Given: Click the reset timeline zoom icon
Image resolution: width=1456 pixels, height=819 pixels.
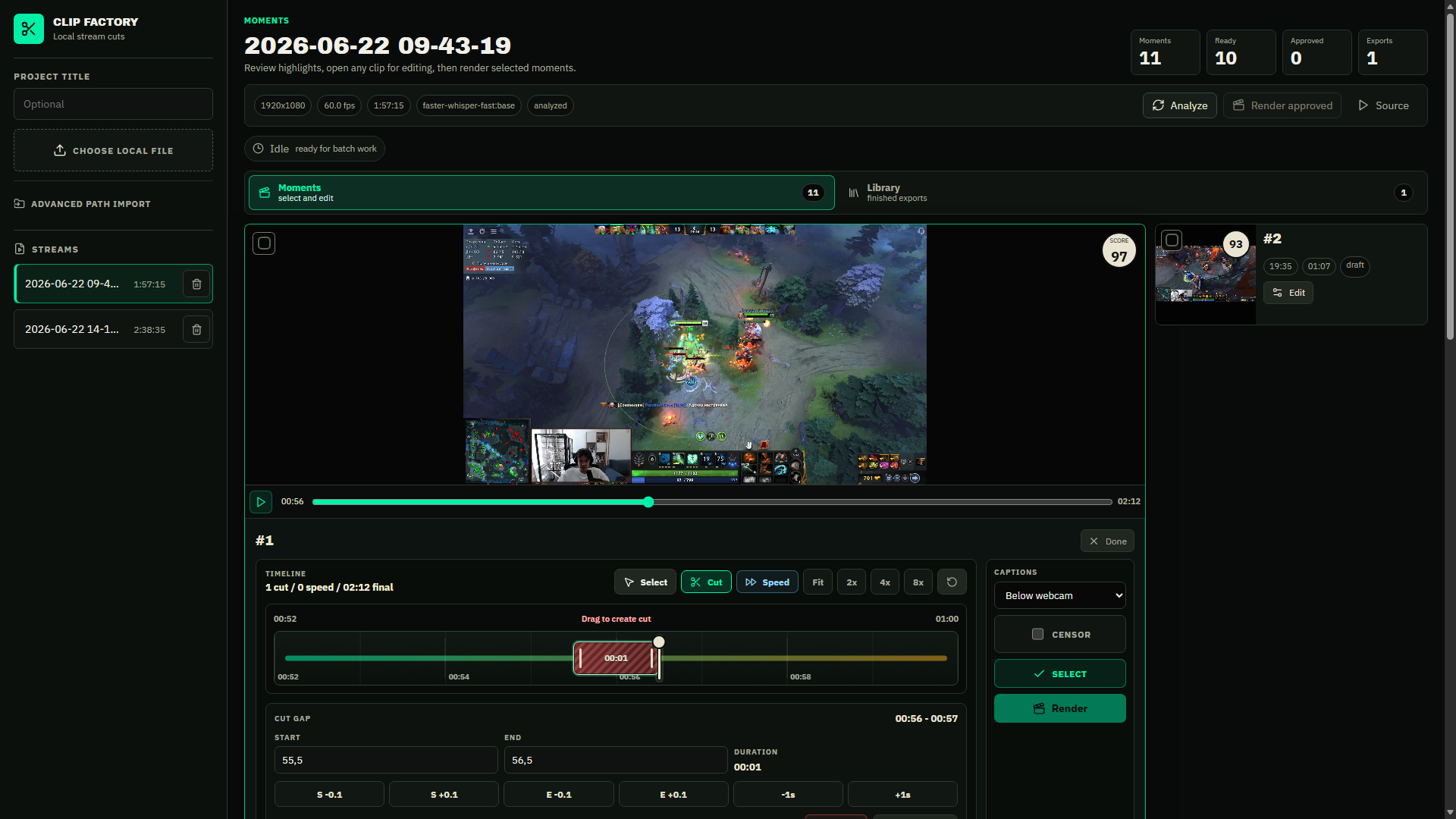Looking at the screenshot, I should (x=952, y=582).
